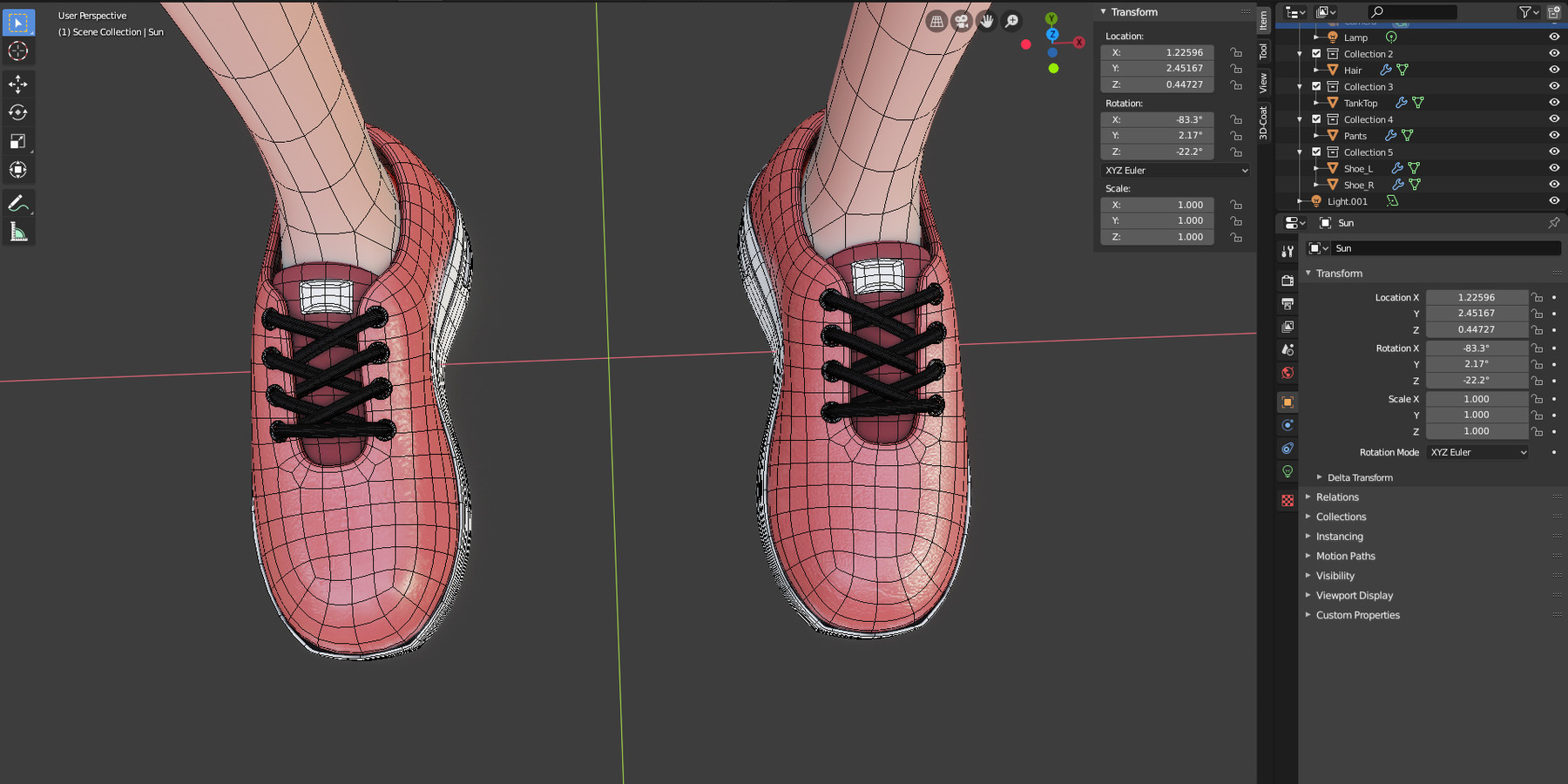Open the World properties tab
1568x784 pixels.
[1288, 373]
